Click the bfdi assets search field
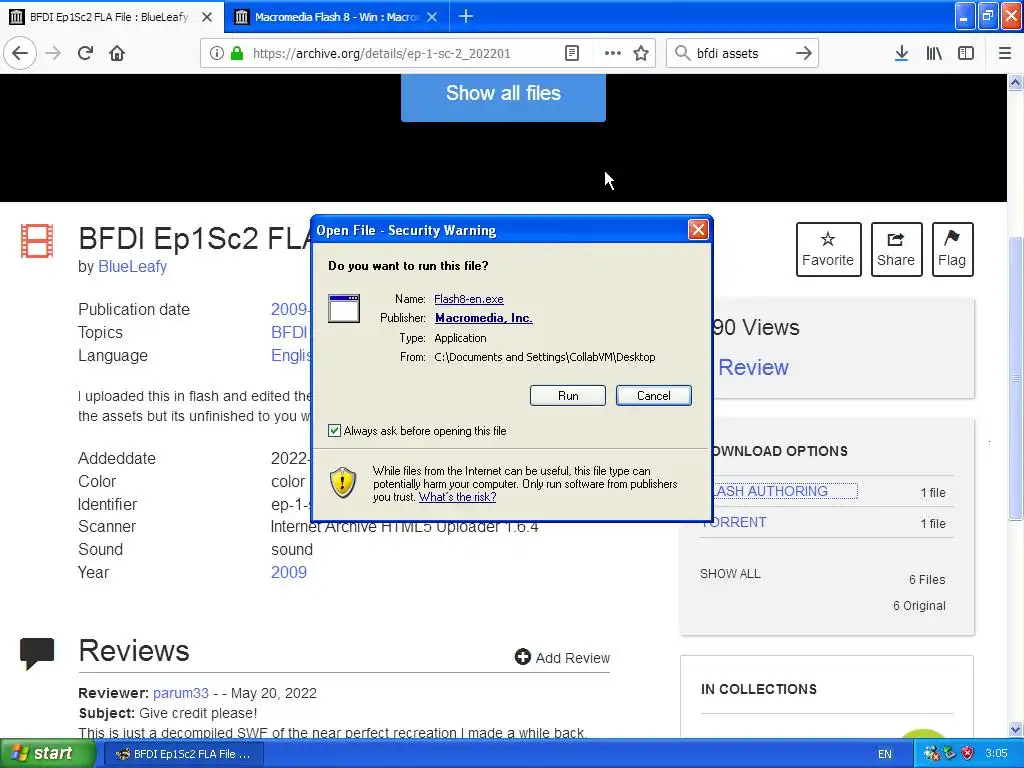 742,54
